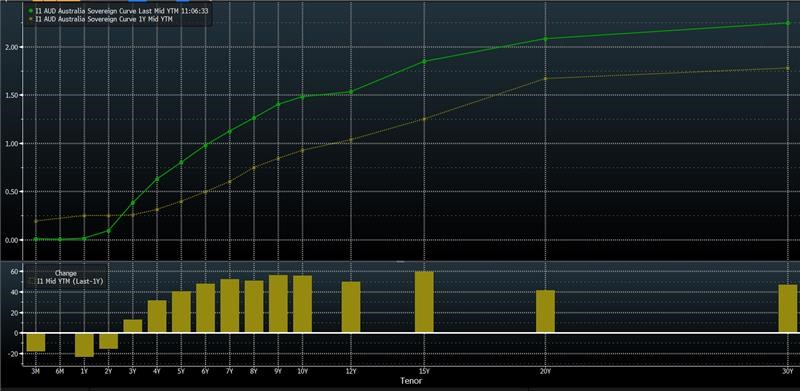Viewport: 800px width, 391px height.
Task: Click the 12Y tenor axis label
Action: [351, 372]
